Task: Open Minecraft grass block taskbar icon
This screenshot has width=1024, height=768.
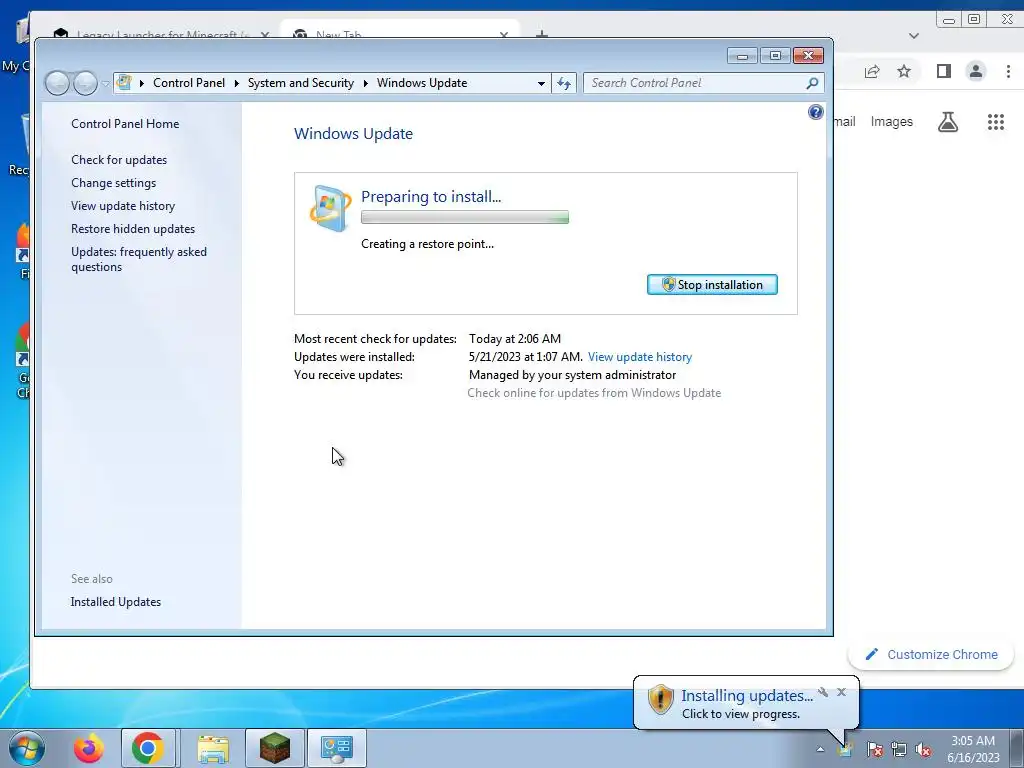Action: [275, 748]
